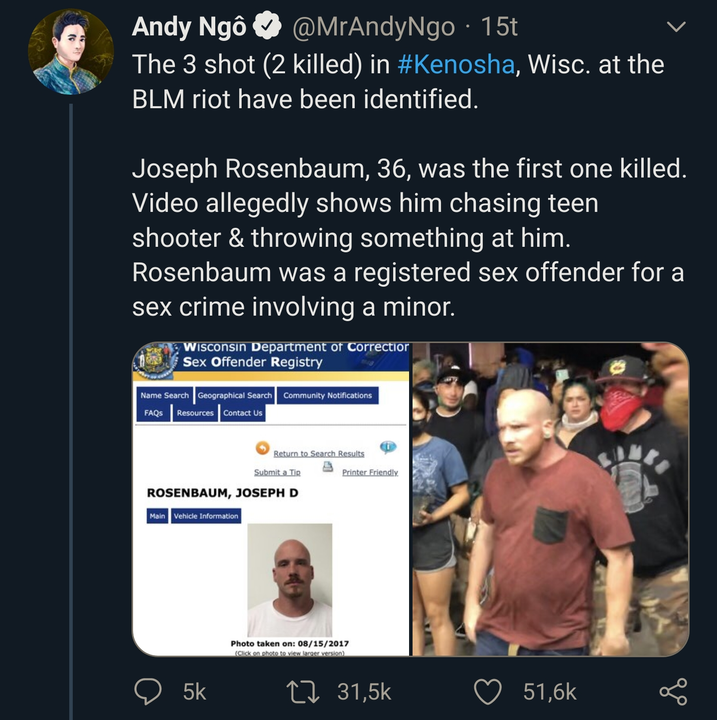
Task: Expand the tweet options chevron
Action: pyautogui.click(x=676, y=27)
